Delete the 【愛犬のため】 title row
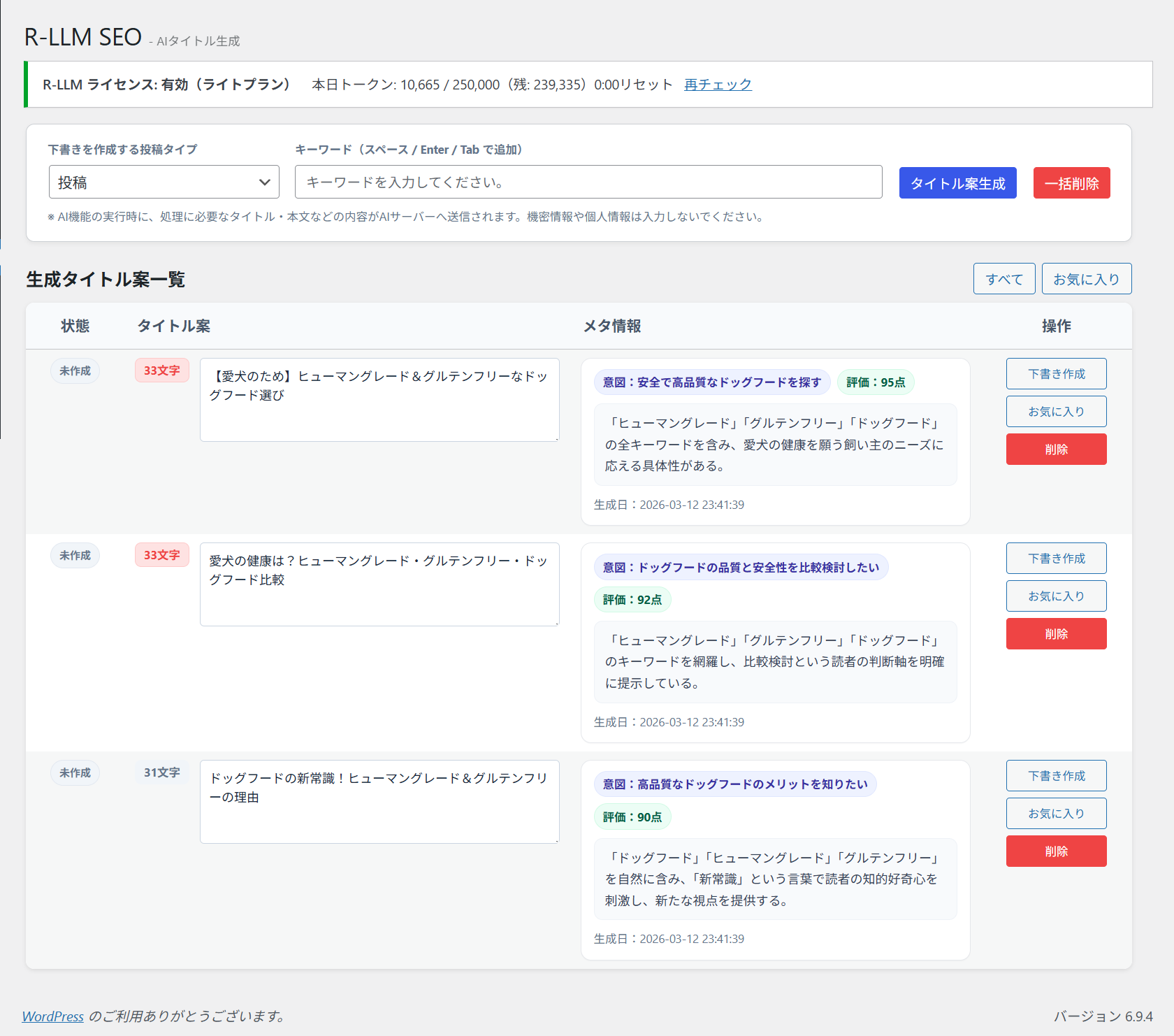This screenshot has height=1036, width=1174. (x=1056, y=449)
